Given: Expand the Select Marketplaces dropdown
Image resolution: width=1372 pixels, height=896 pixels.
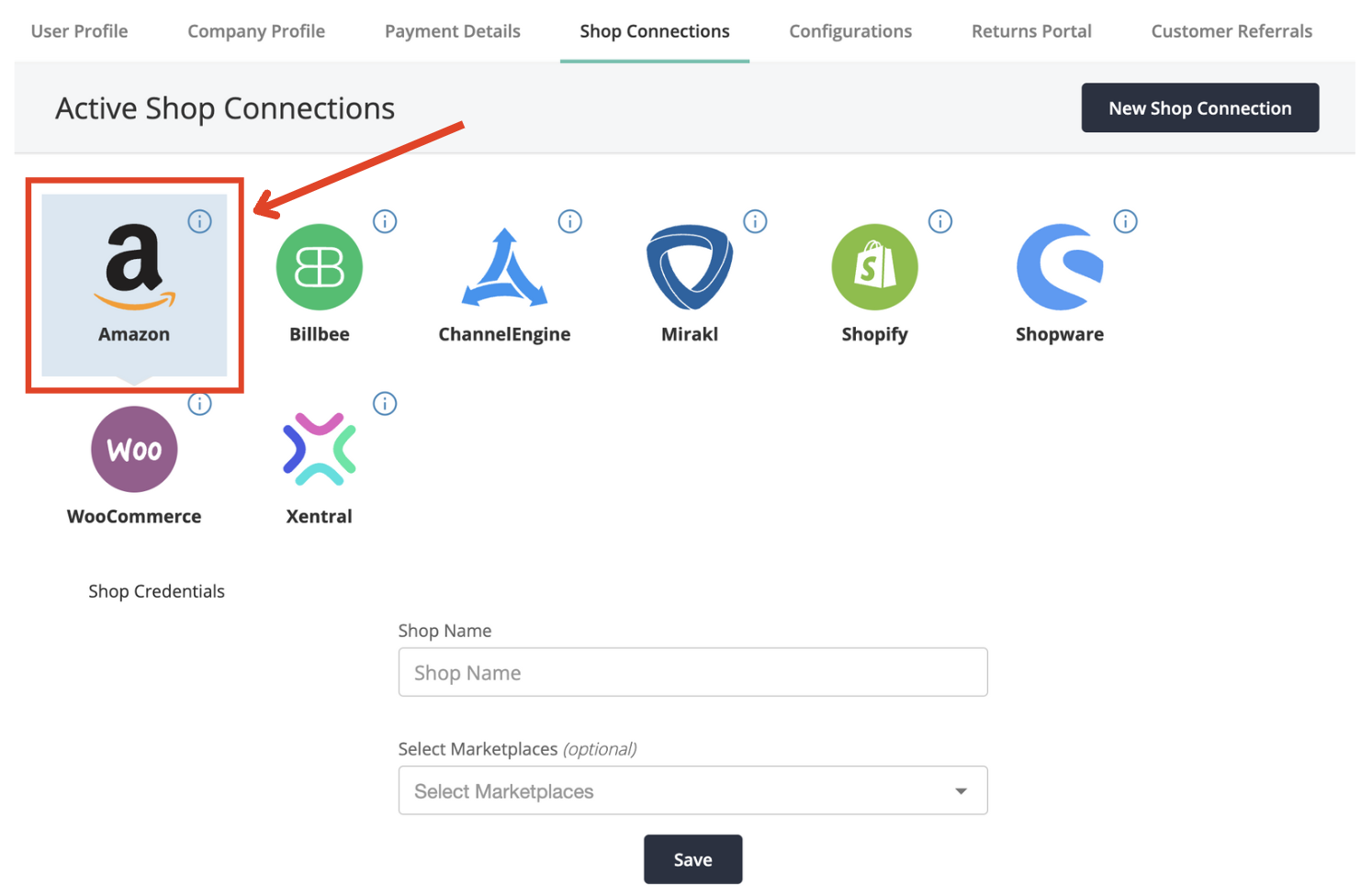Looking at the screenshot, I should [693, 790].
